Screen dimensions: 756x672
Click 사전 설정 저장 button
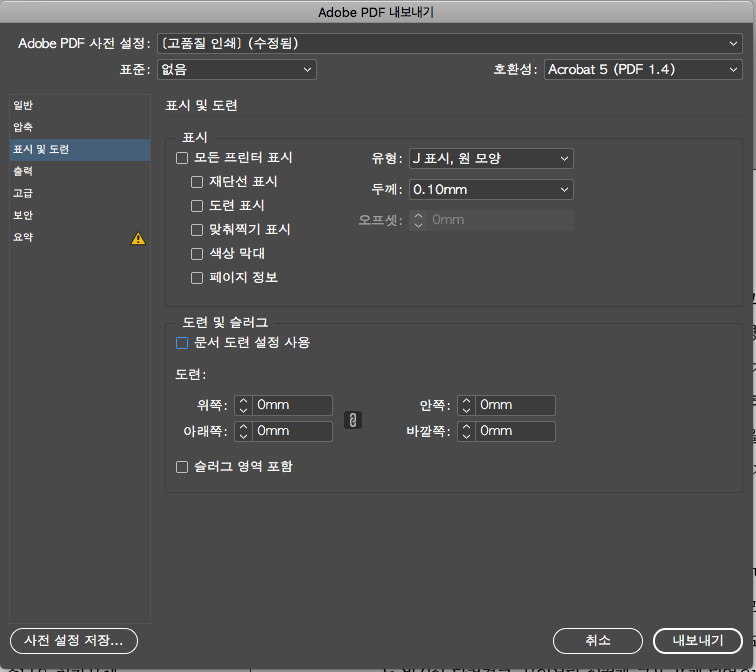coord(74,641)
